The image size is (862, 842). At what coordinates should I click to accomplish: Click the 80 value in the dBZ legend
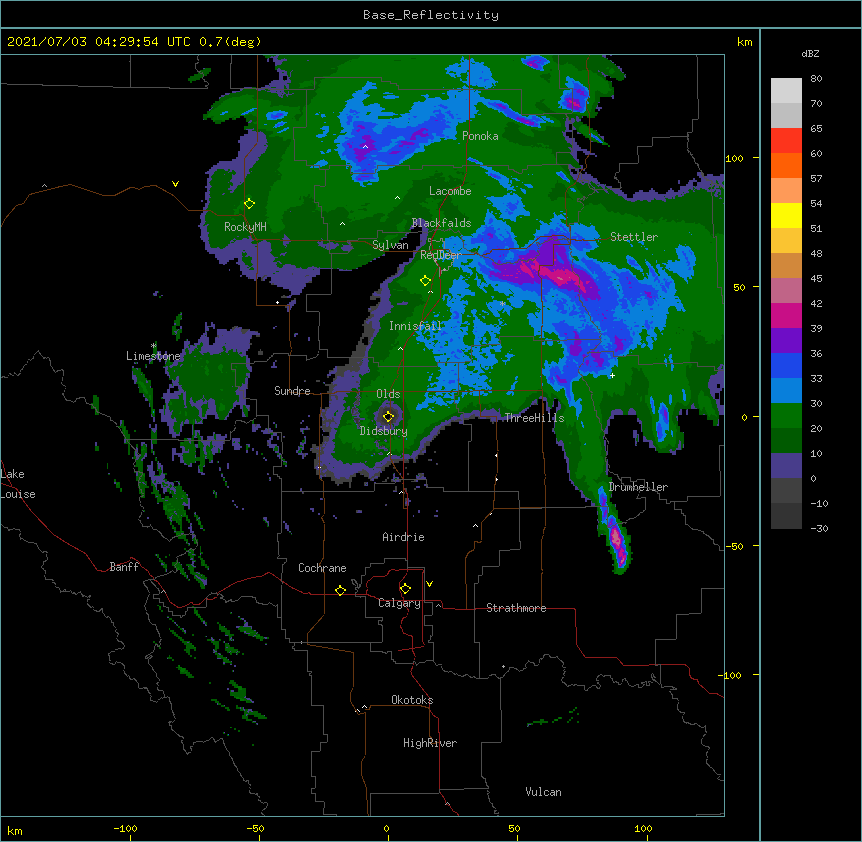click(x=816, y=79)
